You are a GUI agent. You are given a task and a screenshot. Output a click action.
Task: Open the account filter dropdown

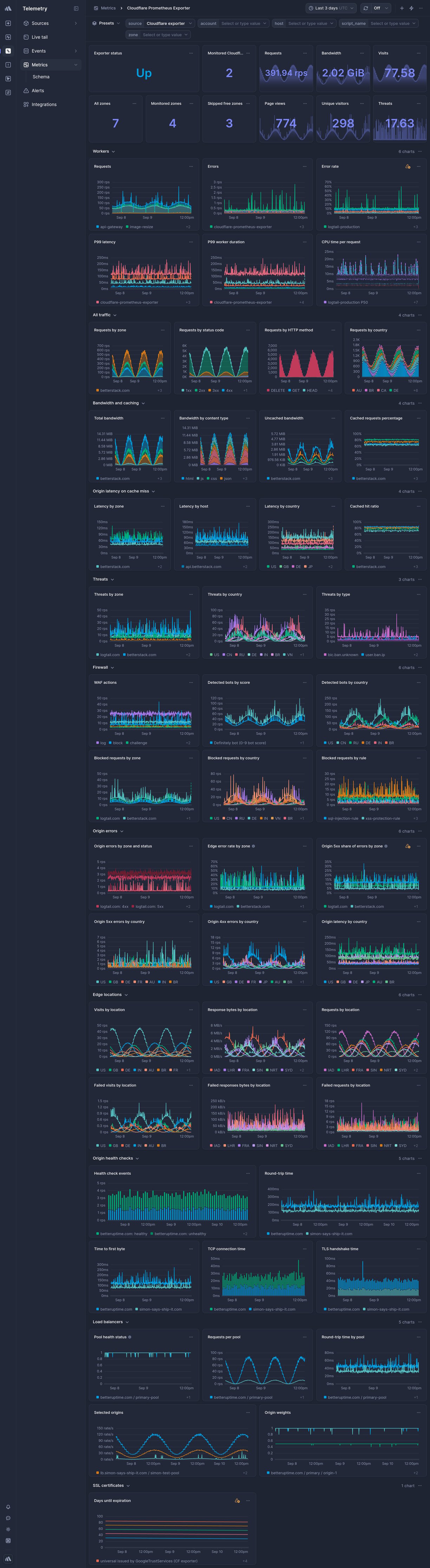[x=233, y=23]
